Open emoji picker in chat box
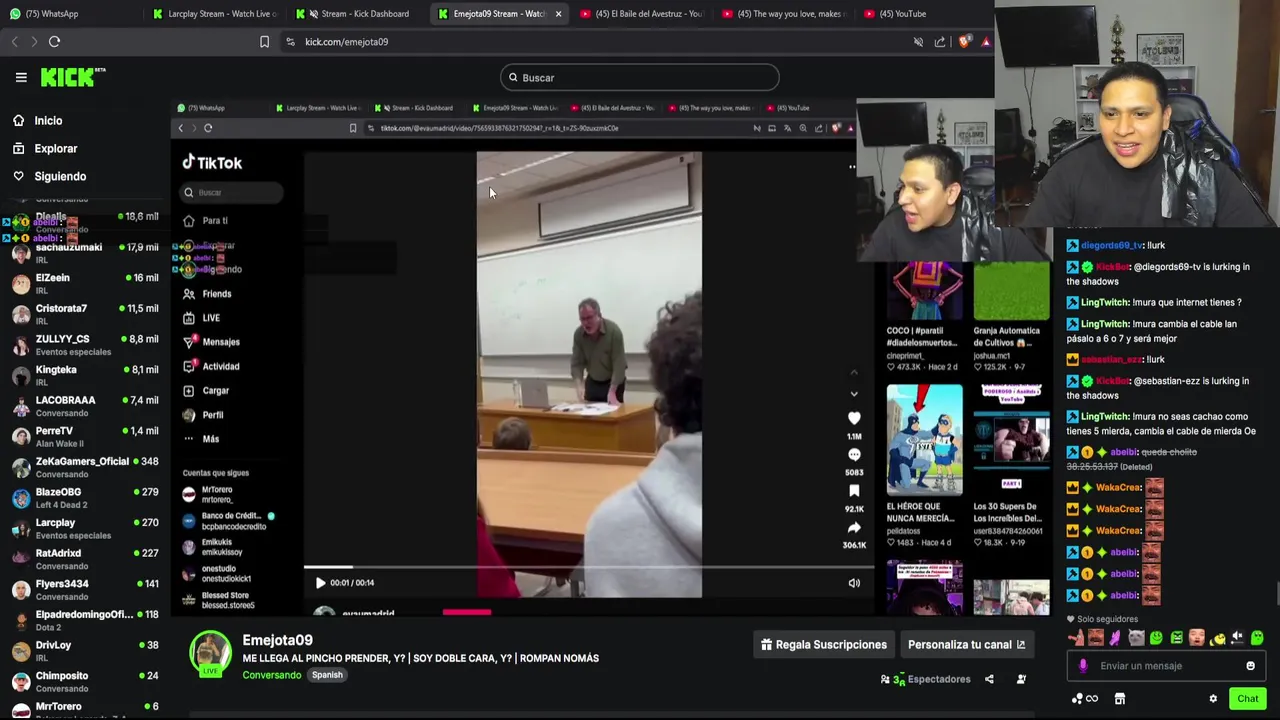The image size is (1280, 720). 1250,666
